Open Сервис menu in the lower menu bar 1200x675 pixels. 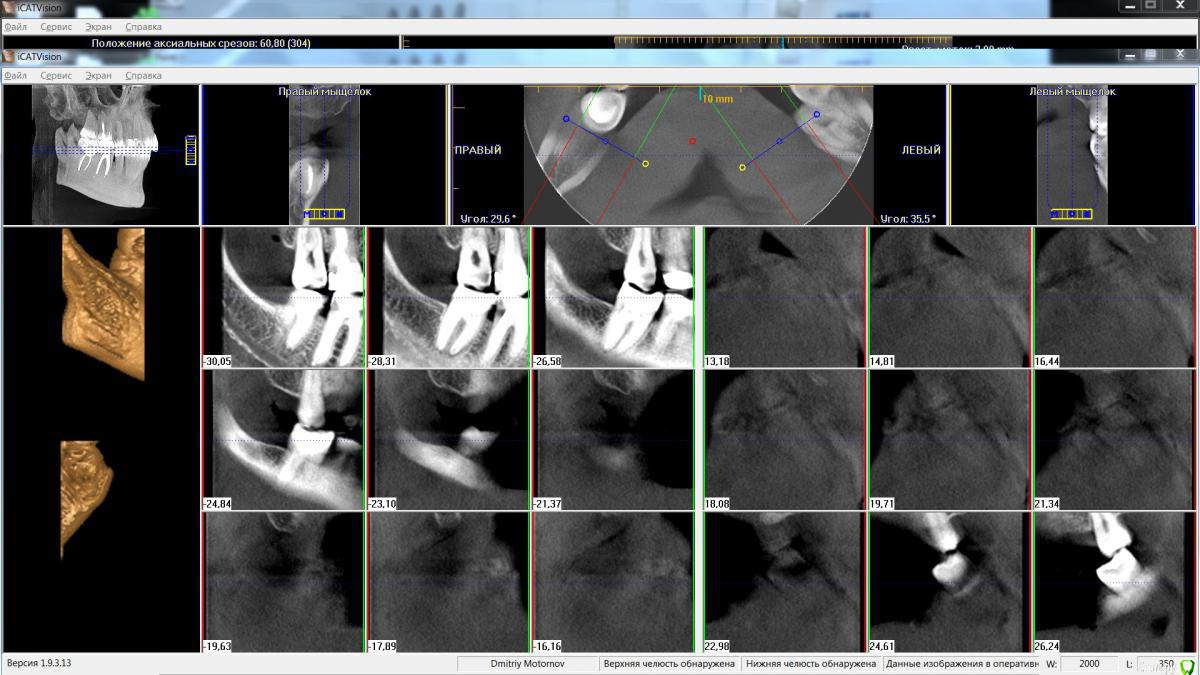tap(56, 75)
